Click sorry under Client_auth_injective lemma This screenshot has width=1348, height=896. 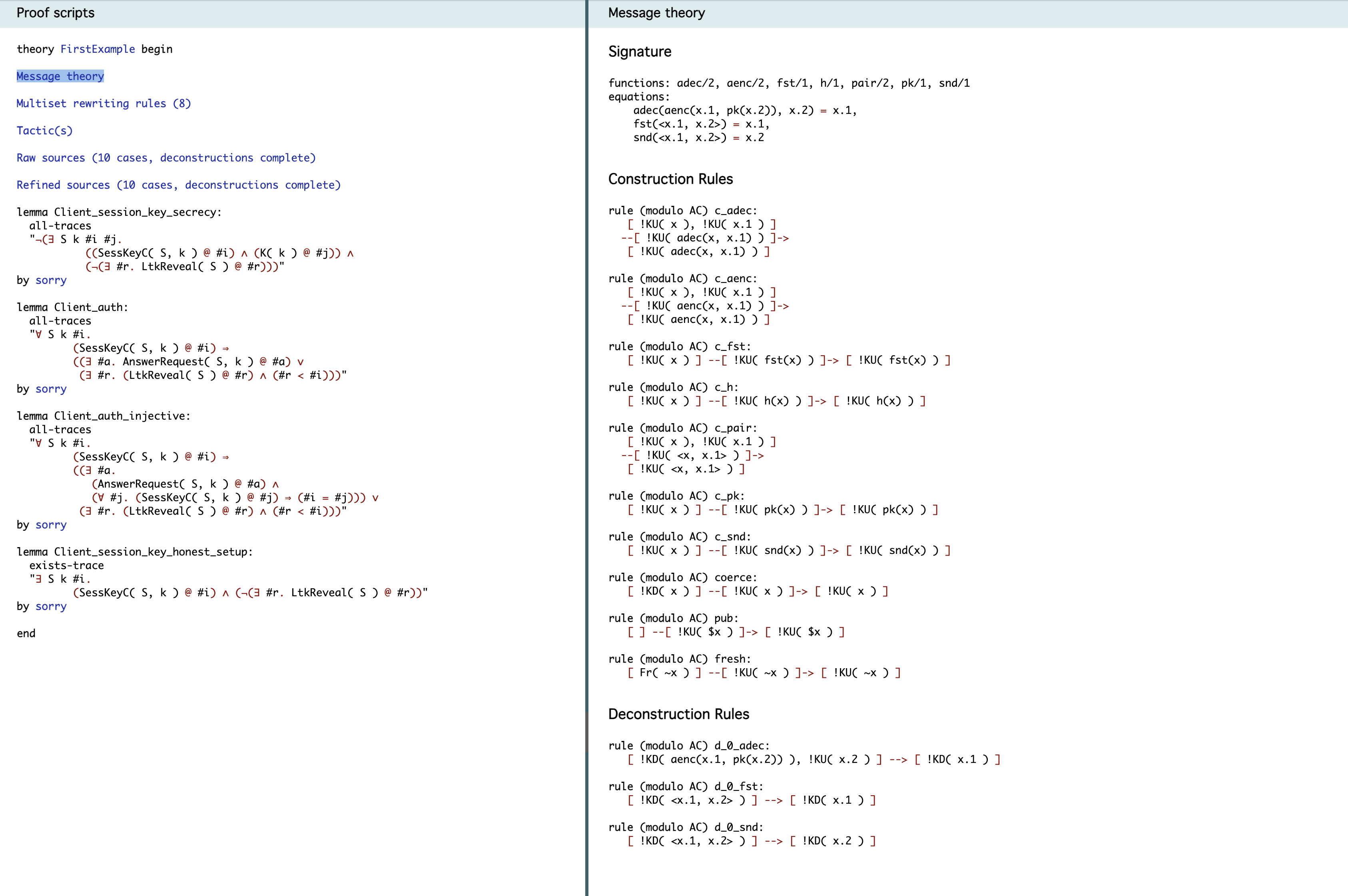pyautogui.click(x=51, y=525)
